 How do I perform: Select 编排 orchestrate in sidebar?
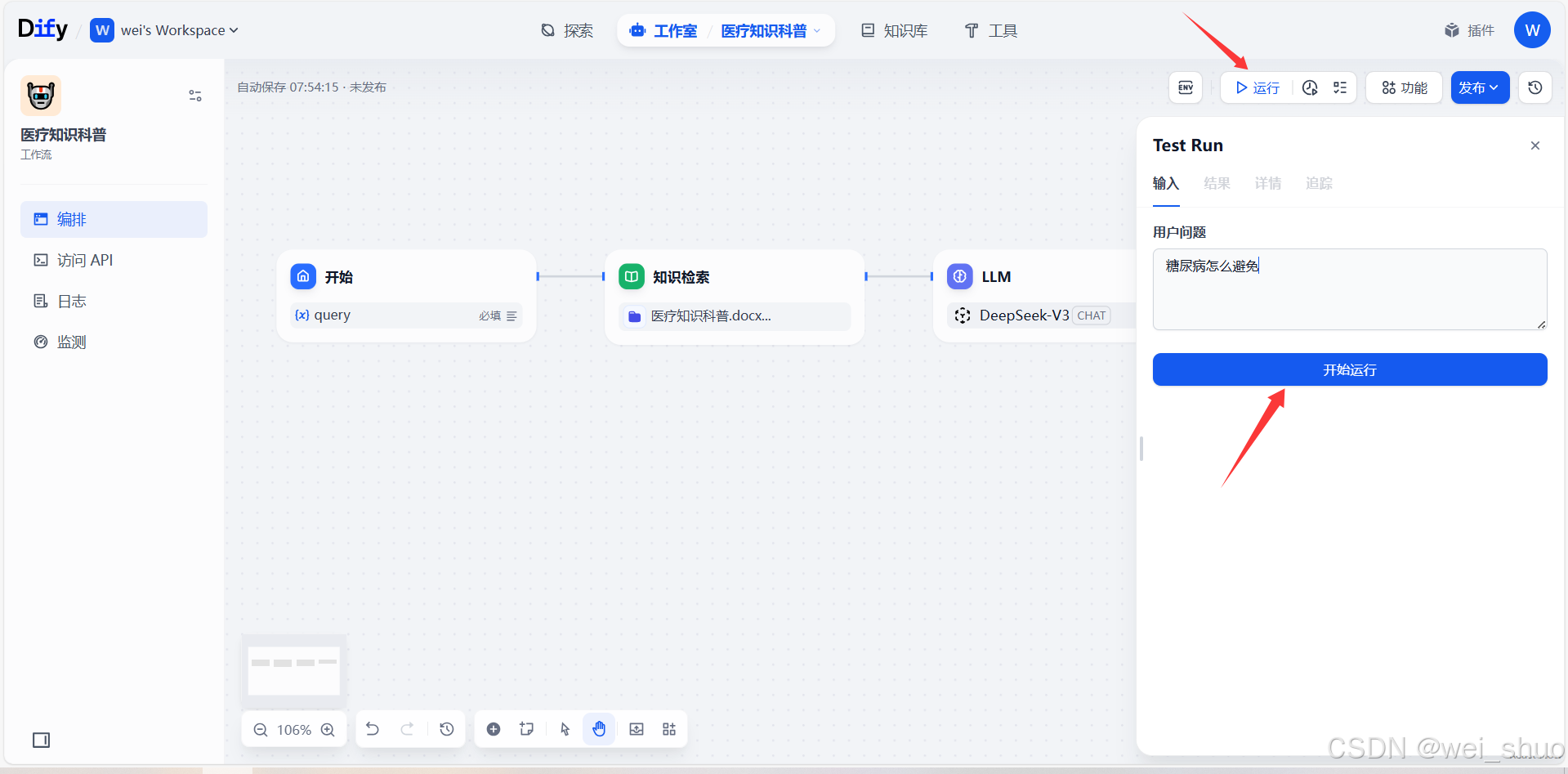(114, 219)
